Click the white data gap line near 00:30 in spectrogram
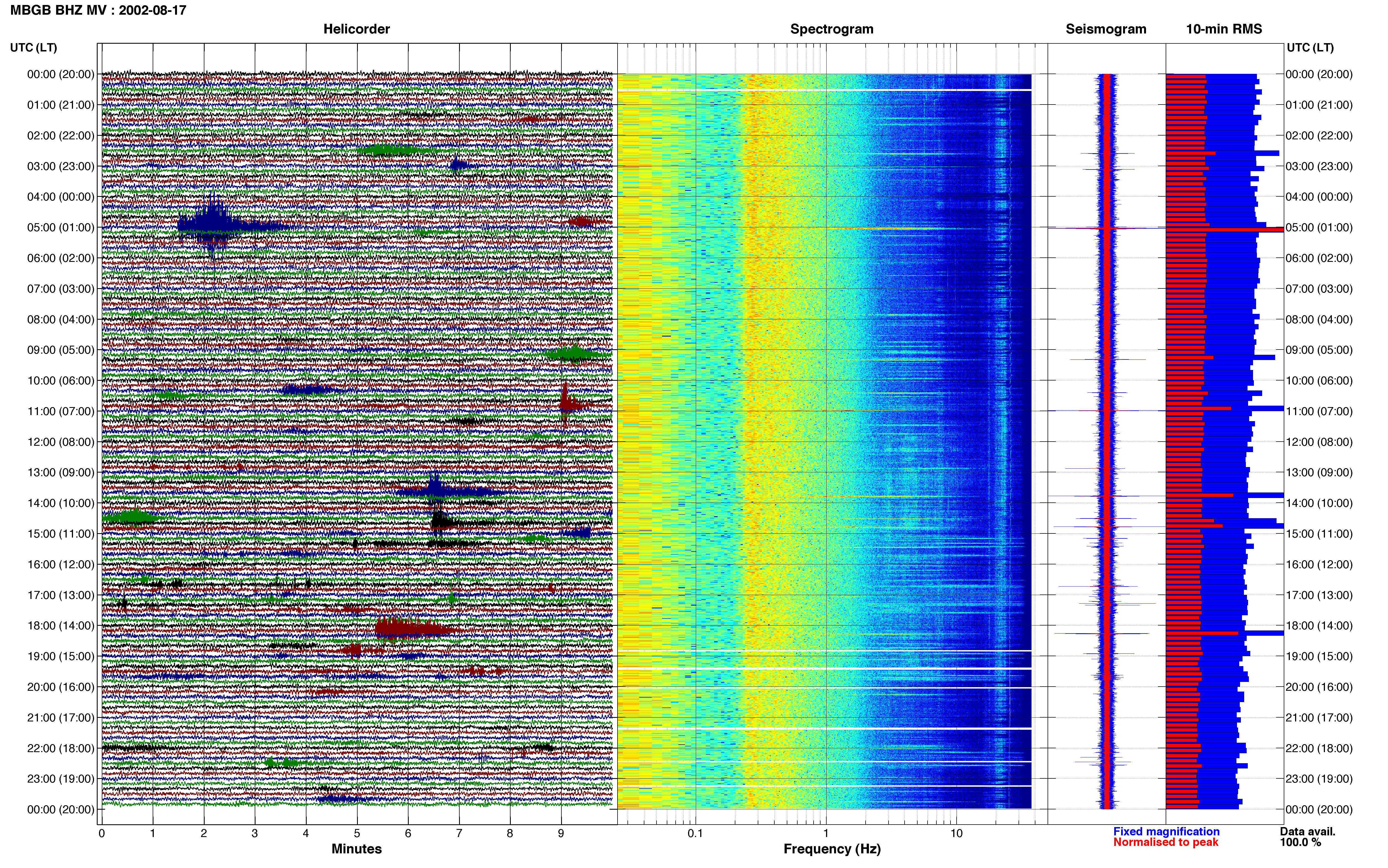This screenshot has height=868, width=1388. pyautogui.click(x=824, y=90)
